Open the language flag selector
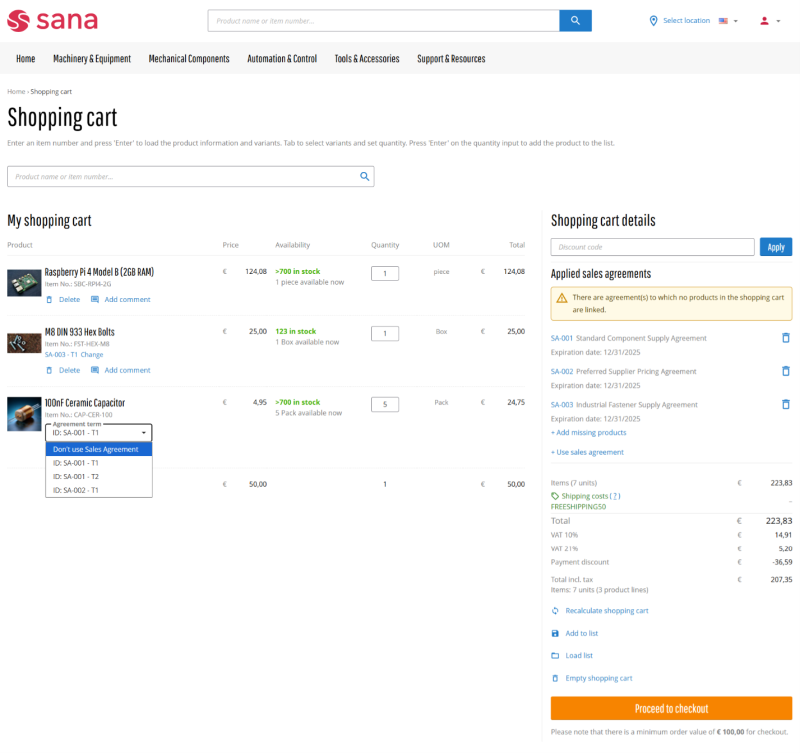Screen dimensions: 800x753 (727, 21)
